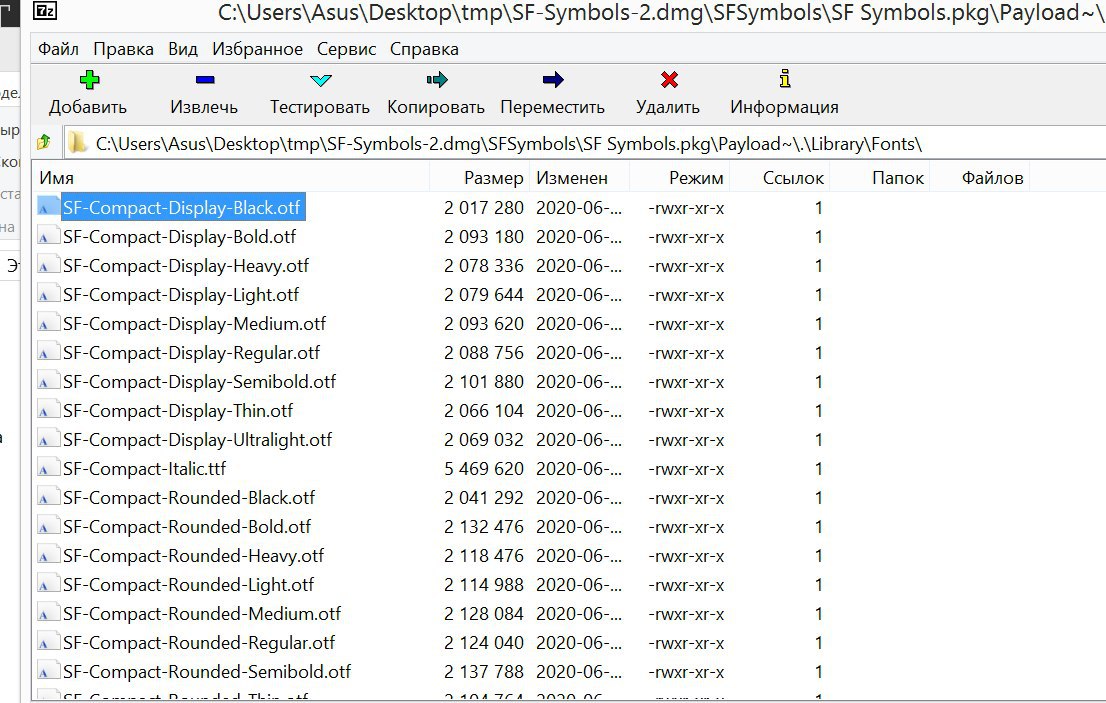Click file icon of SF-Compact-Display-Thin.otf
Image resolution: width=1106 pixels, height=703 pixels.
pyautogui.click(x=47, y=411)
